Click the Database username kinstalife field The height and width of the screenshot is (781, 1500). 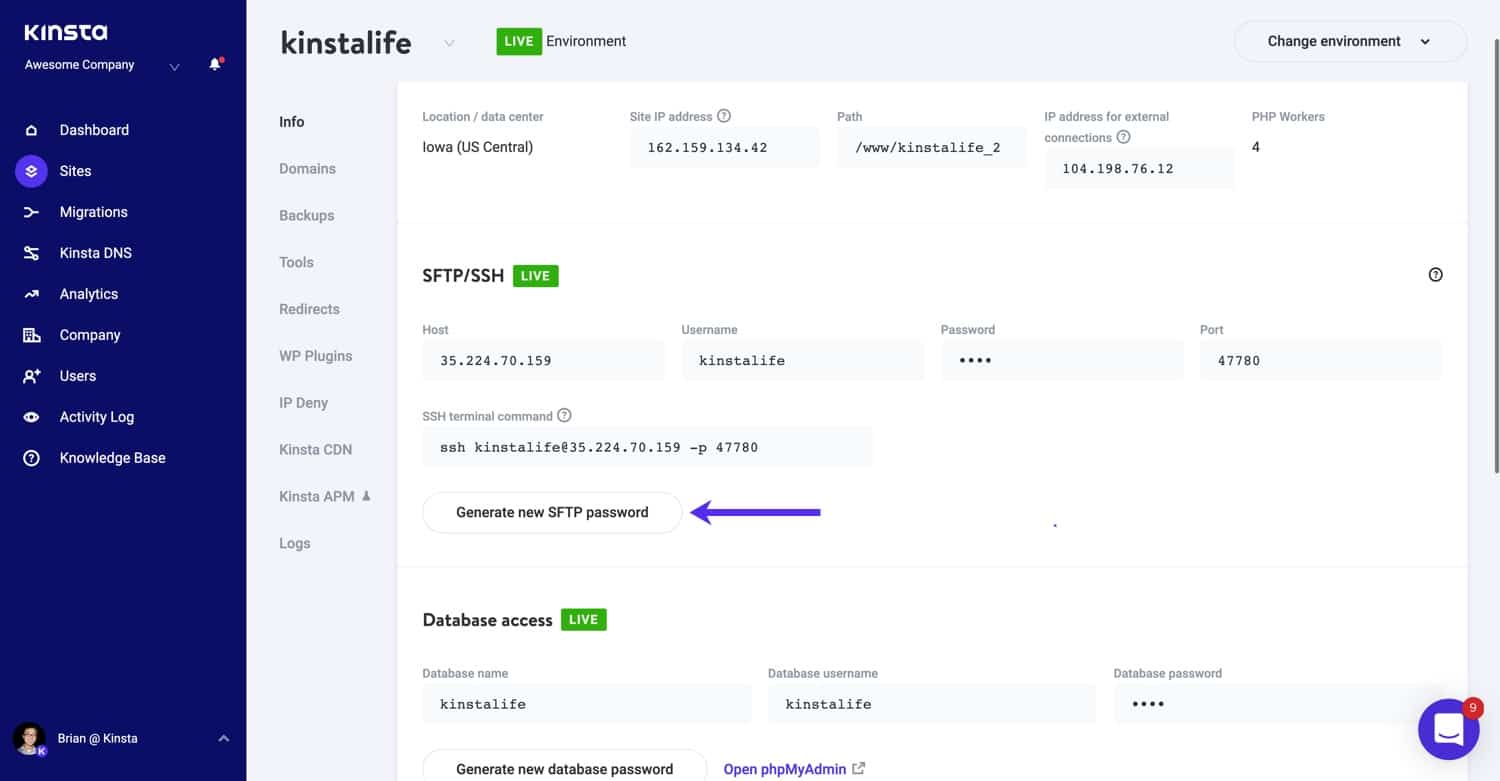tap(932, 704)
